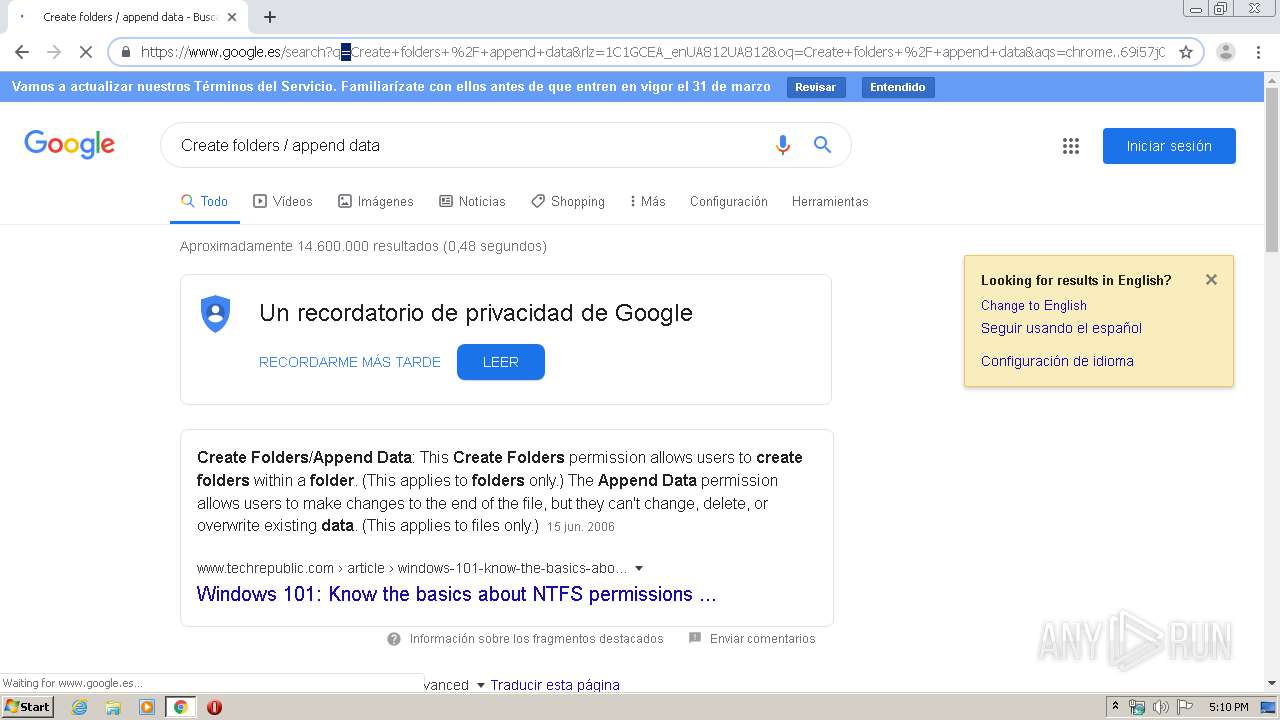This screenshot has height=720, width=1280.
Task: Click the LEER button
Action: pyautogui.click(x=501, y=362)
